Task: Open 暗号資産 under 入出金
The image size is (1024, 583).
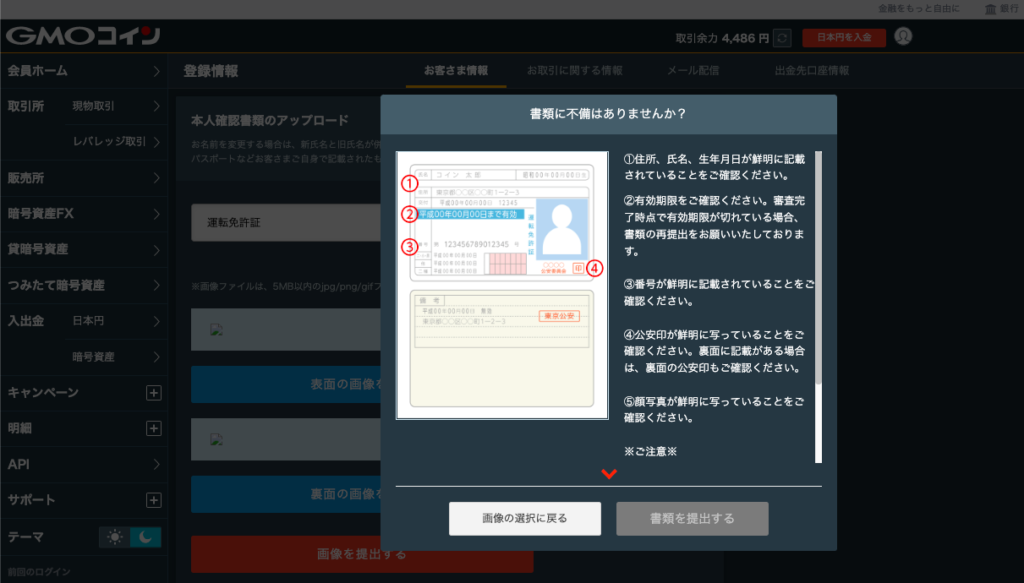Action: (x=116, y=356)
